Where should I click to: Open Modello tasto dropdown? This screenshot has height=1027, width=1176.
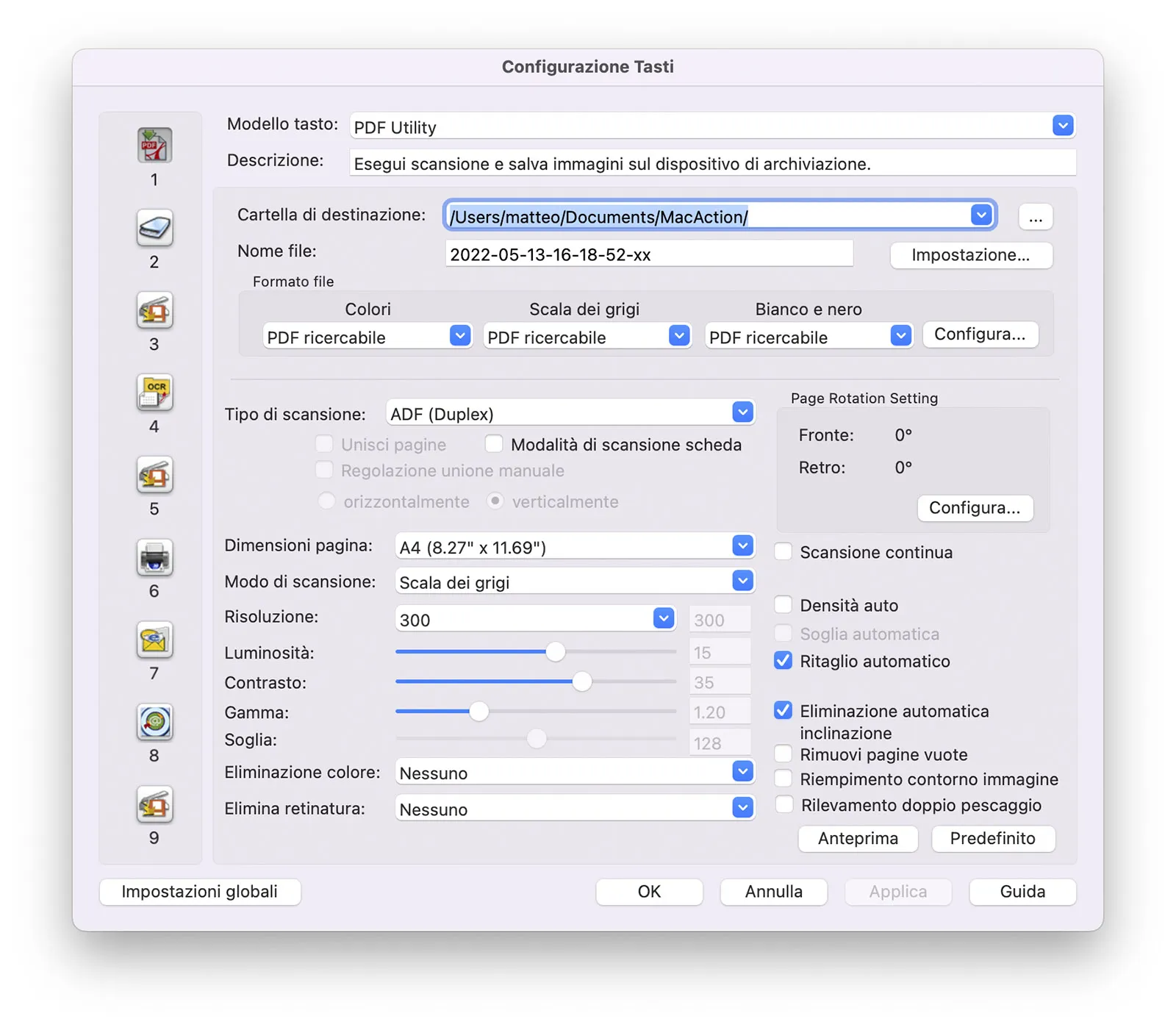point(712,126)
